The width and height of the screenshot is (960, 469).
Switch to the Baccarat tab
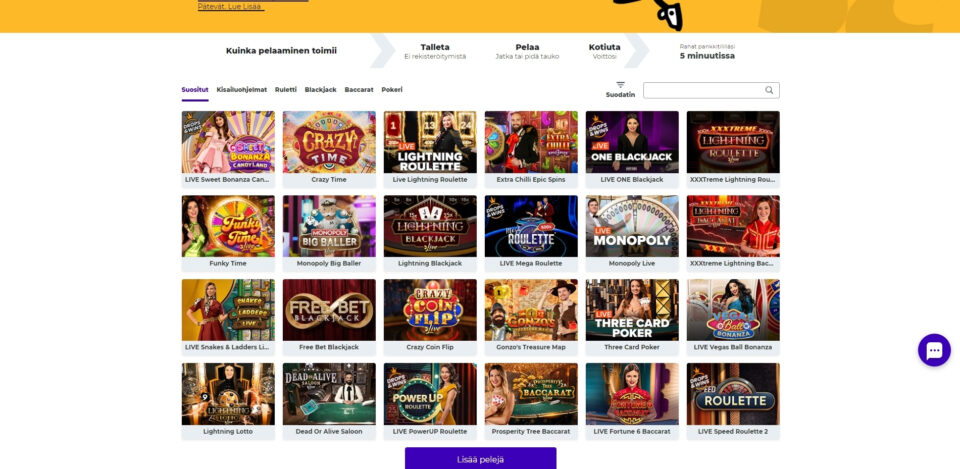359,89
